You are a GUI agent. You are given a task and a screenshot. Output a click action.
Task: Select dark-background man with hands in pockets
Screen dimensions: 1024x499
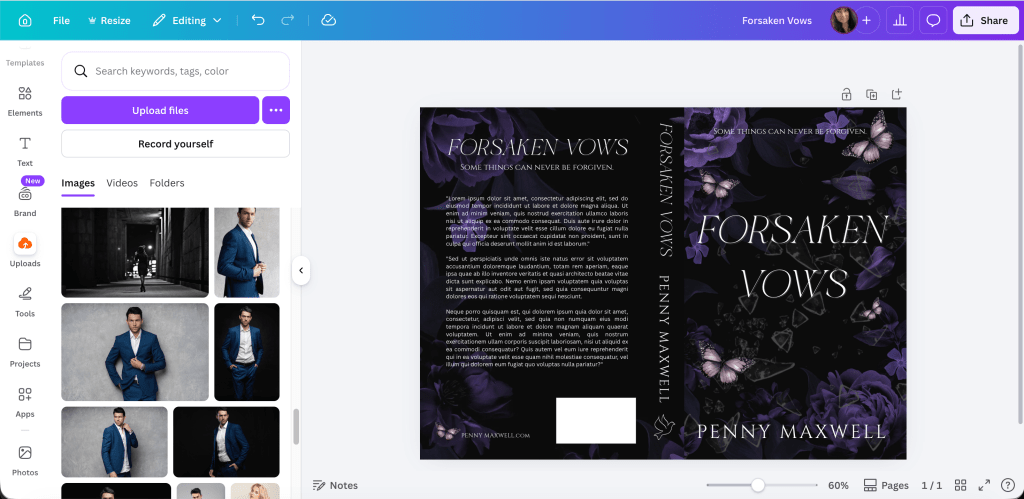[247, 352]
